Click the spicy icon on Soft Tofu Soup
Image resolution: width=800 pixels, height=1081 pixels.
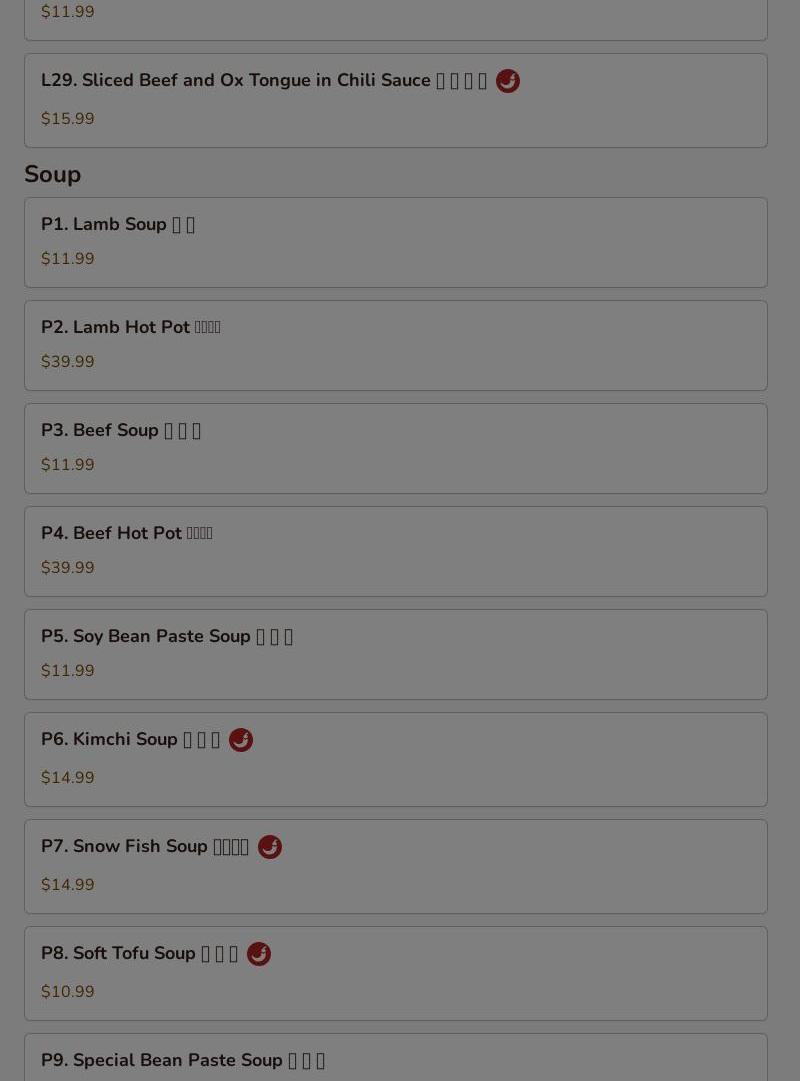[259, 954]
